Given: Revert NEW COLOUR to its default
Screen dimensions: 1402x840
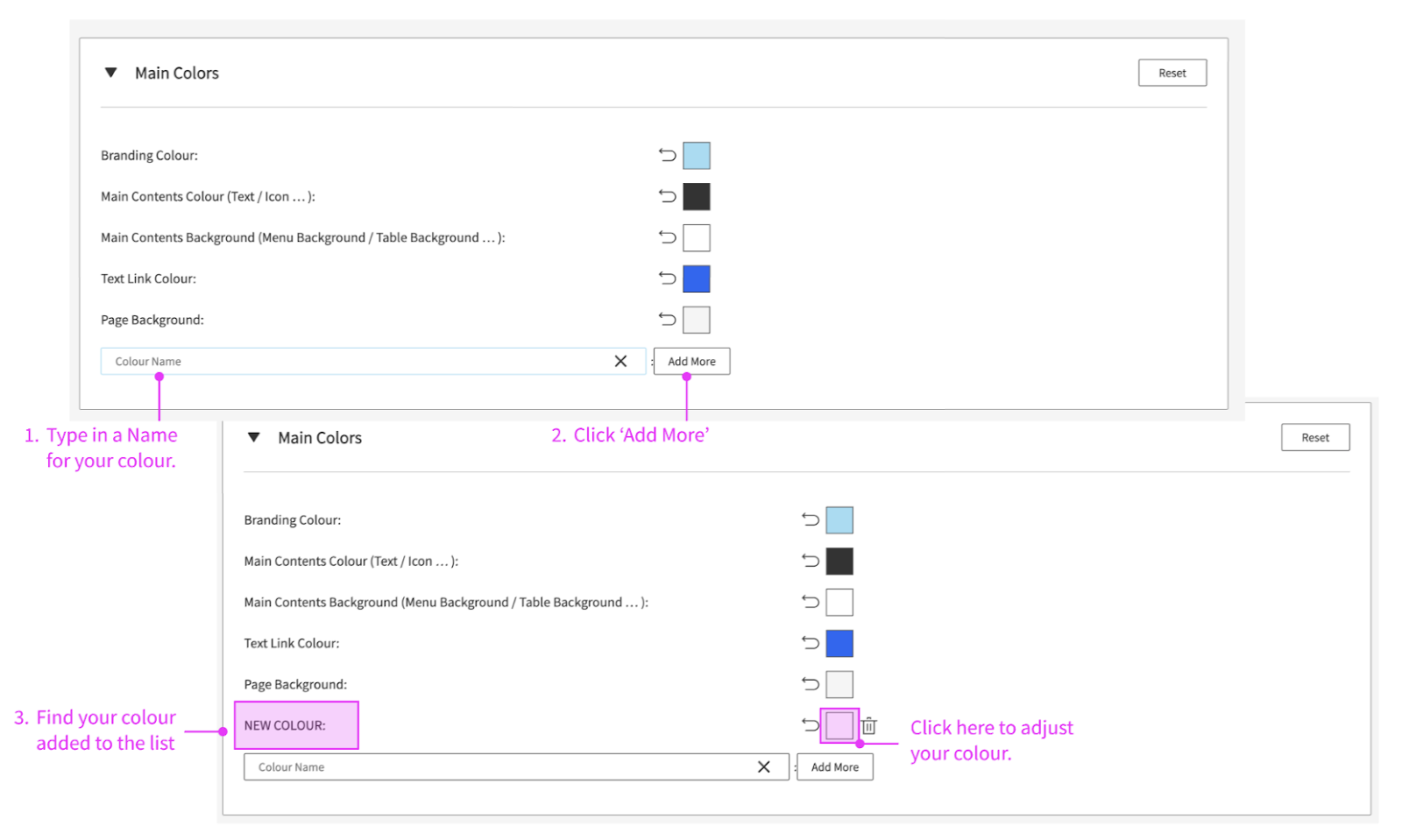Looking at the screenshot, I should [x=810, y=724].
